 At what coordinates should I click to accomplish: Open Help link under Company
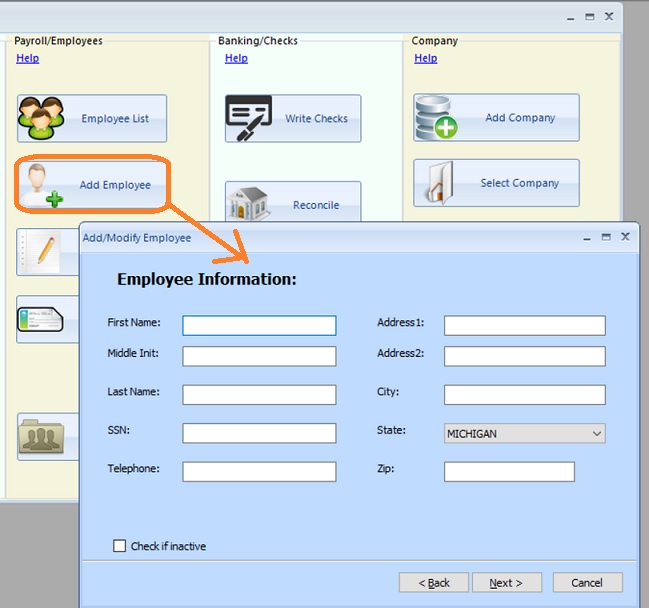tap(425, 58)
